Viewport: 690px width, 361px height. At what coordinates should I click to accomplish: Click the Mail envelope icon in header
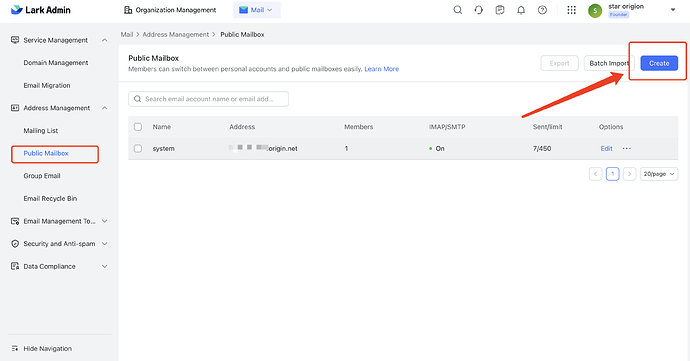[x=243, y=10]
